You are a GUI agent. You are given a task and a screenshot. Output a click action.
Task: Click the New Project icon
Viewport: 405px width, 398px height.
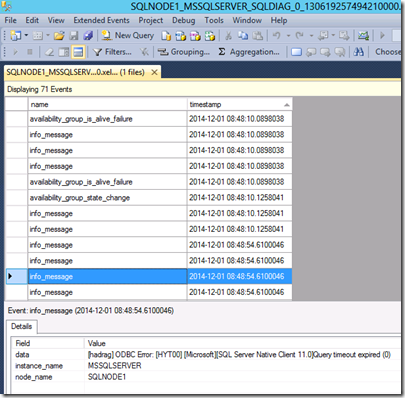point(15,35)
